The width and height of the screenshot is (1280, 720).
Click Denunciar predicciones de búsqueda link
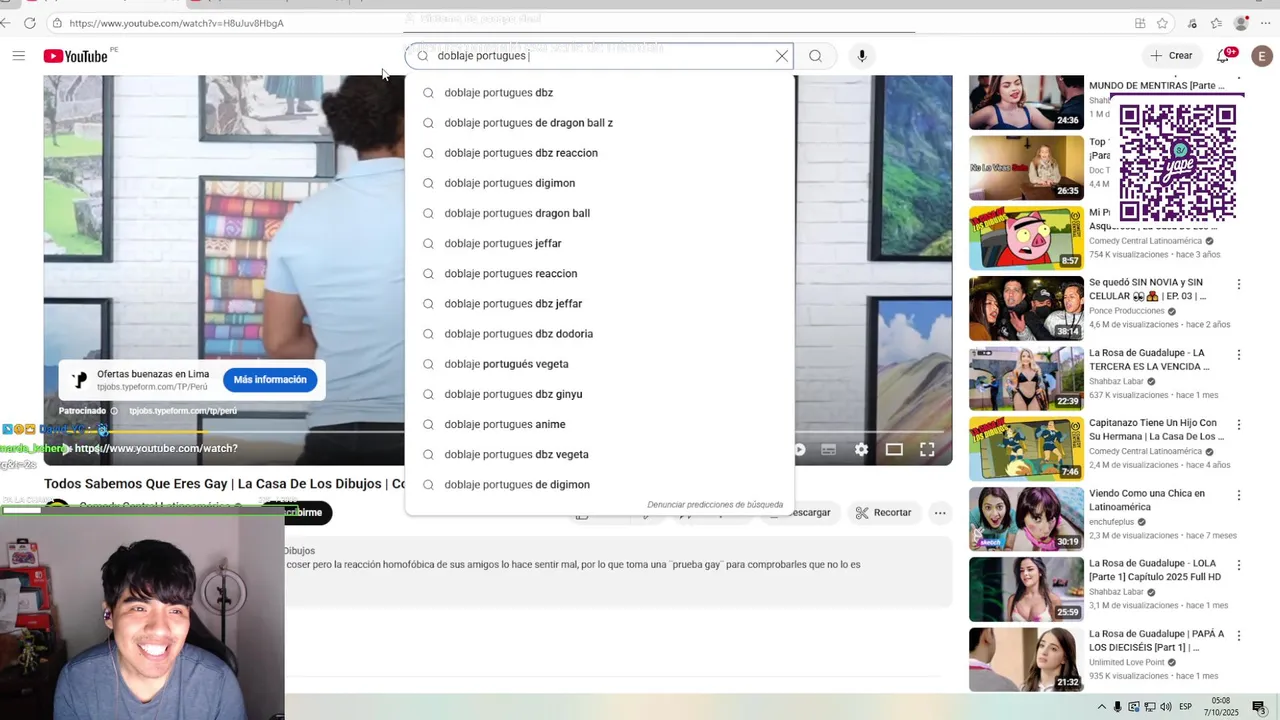pyautogui.click(x=715, y=505)
